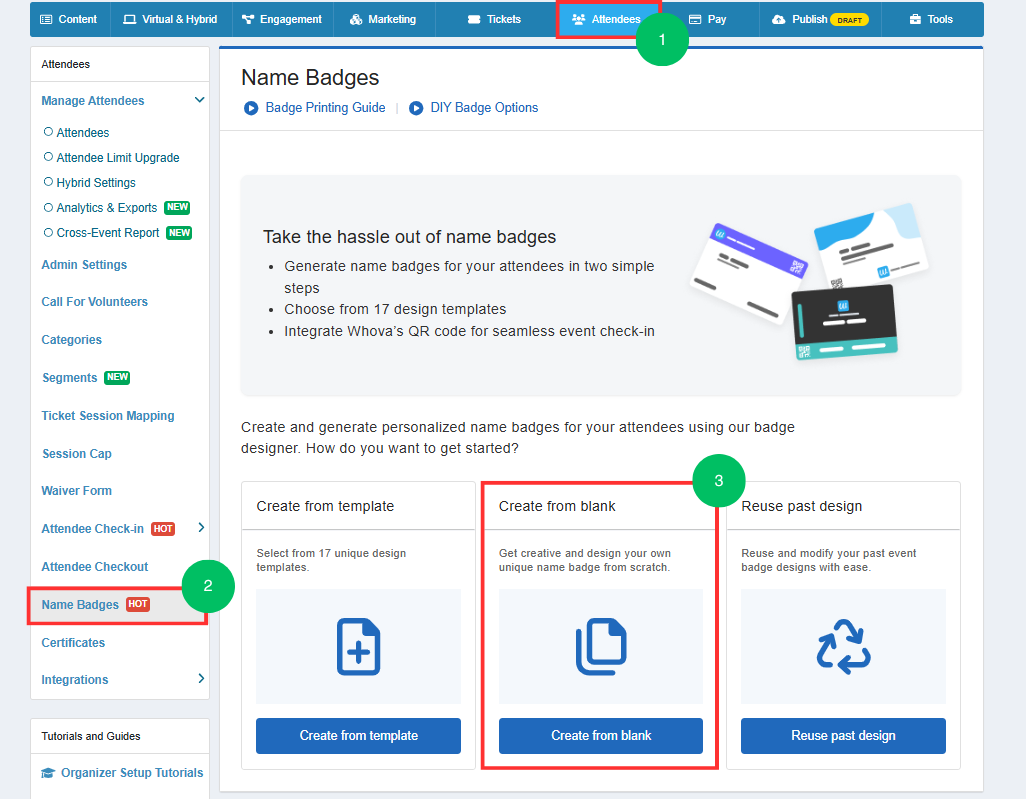
Task: Click the DIY Badge Options play icon
Action: (416, 108)
